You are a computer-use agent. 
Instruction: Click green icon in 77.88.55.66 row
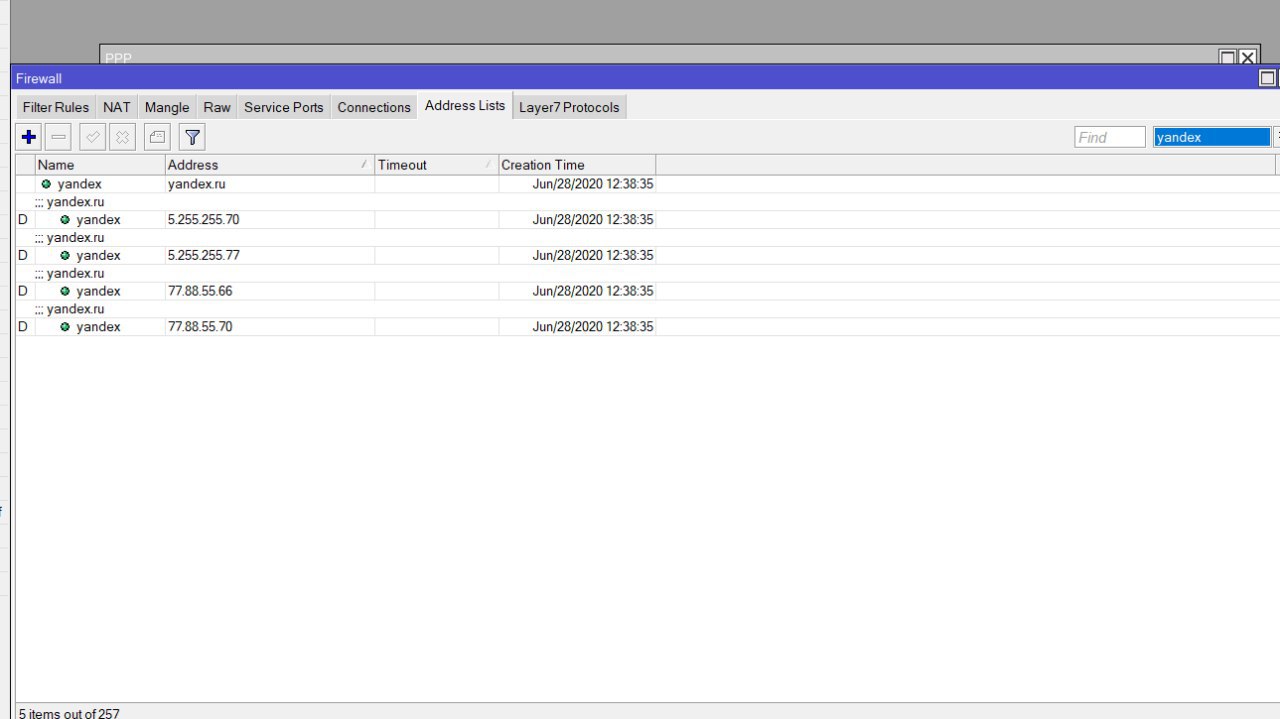pyautogui.click(x=65, y=292)
